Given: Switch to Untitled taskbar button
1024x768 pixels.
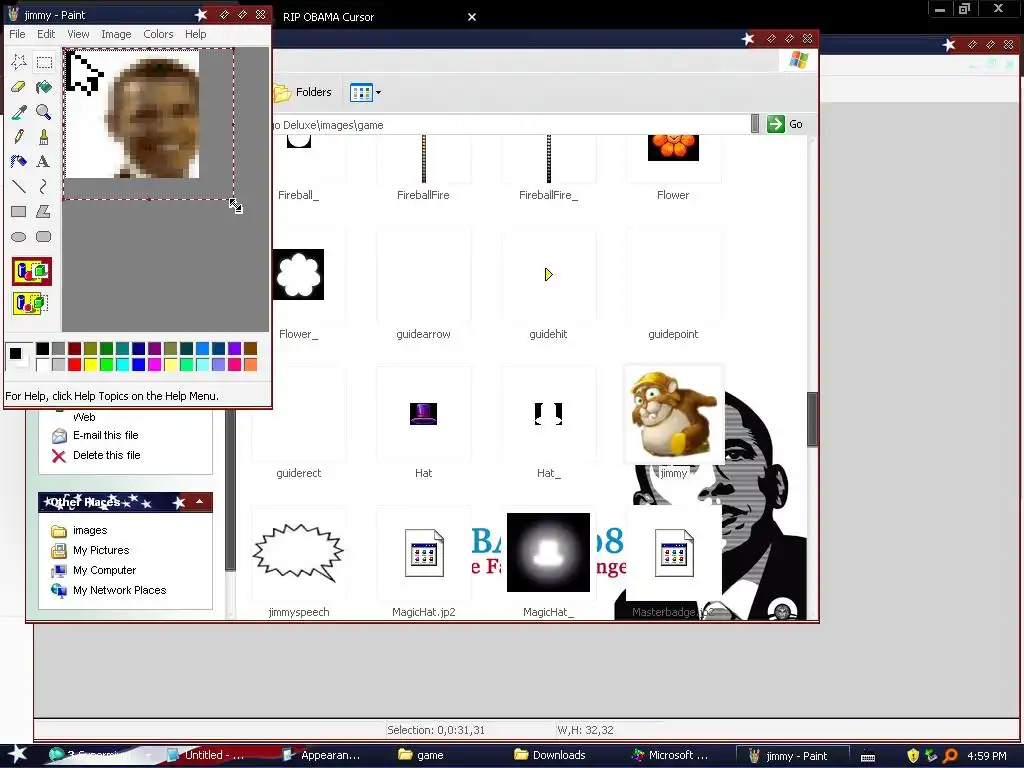Looking at the screenshot, I should pos(206,755).
